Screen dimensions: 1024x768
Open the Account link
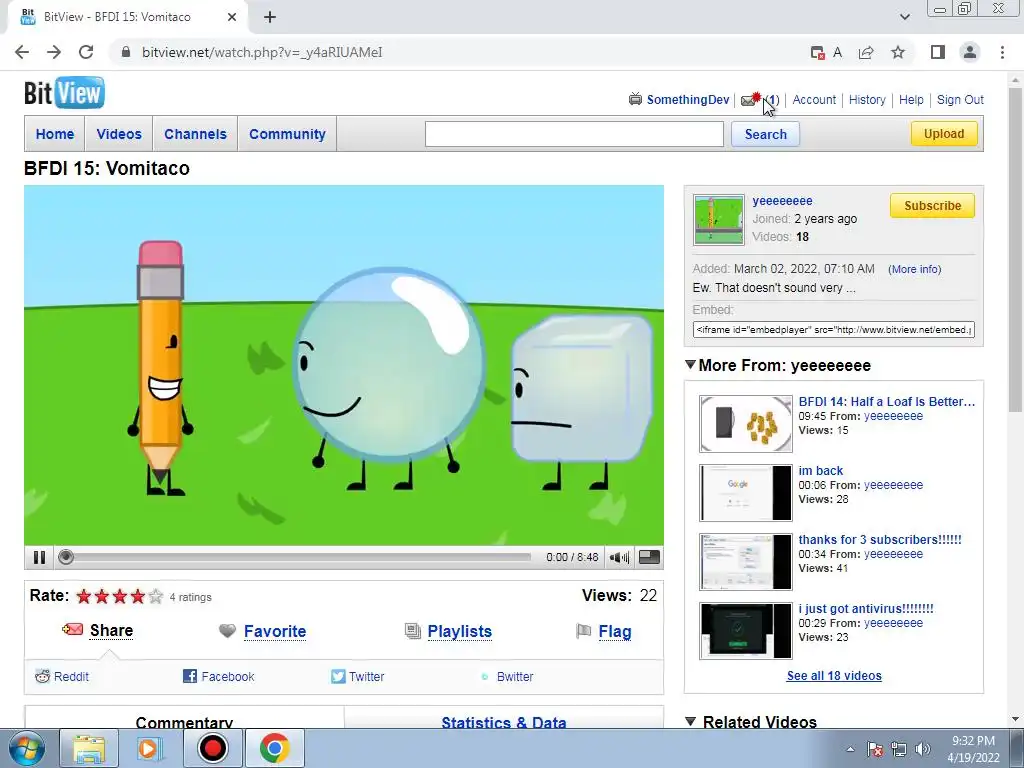(x=814, y=100)
